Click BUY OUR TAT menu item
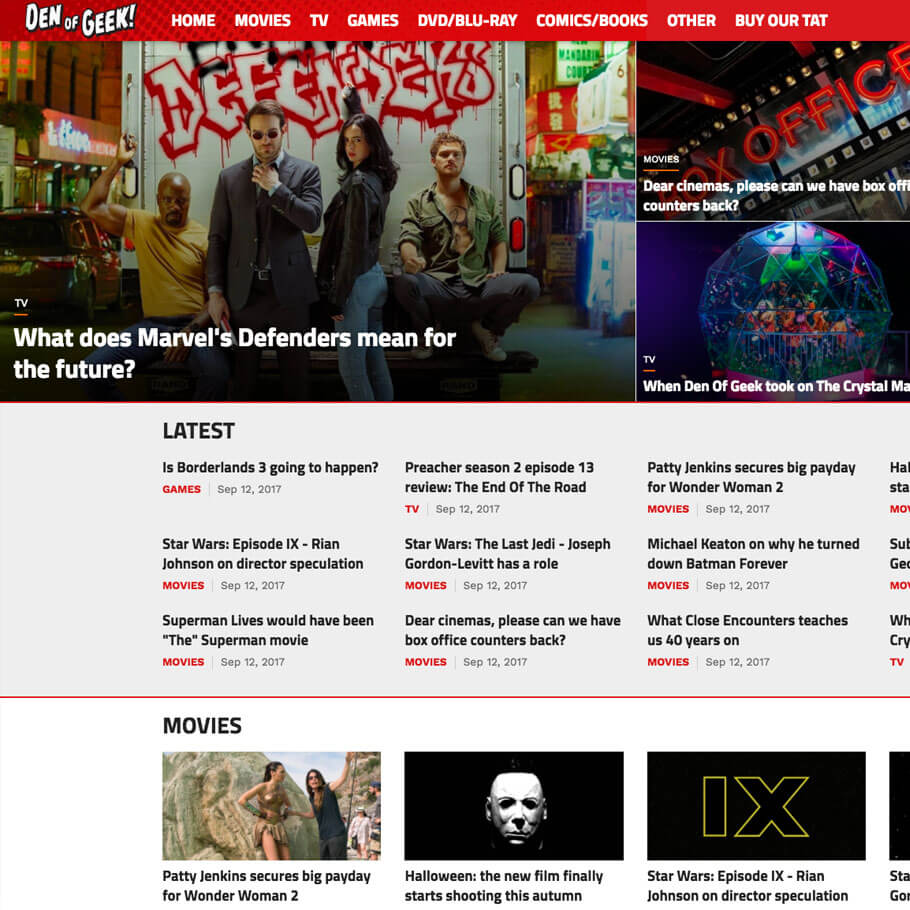The height and width of the screenshot is (910, 910). pyautogui.click(x=781, y=20)
